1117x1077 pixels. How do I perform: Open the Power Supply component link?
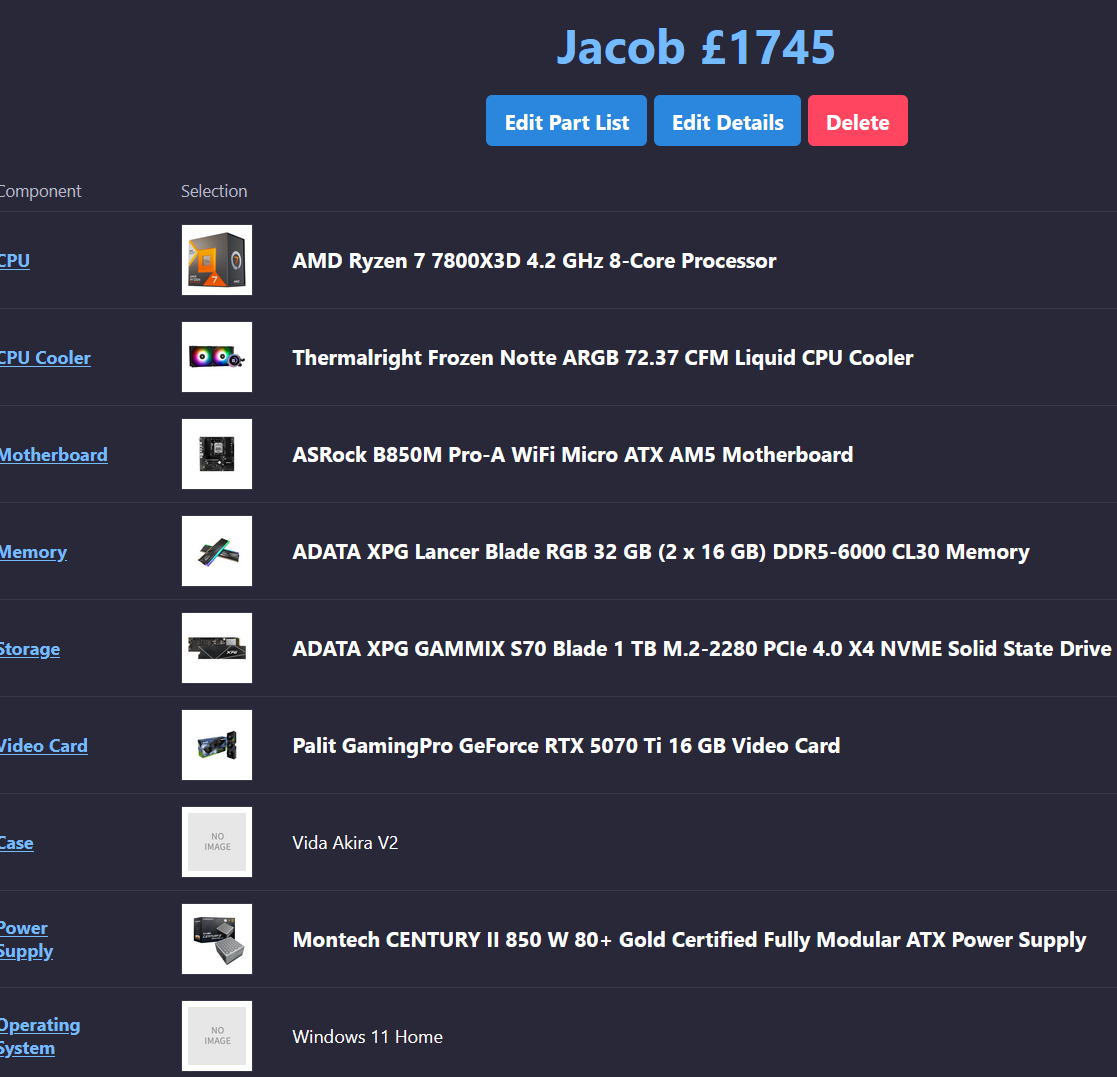tap(26, 940)
